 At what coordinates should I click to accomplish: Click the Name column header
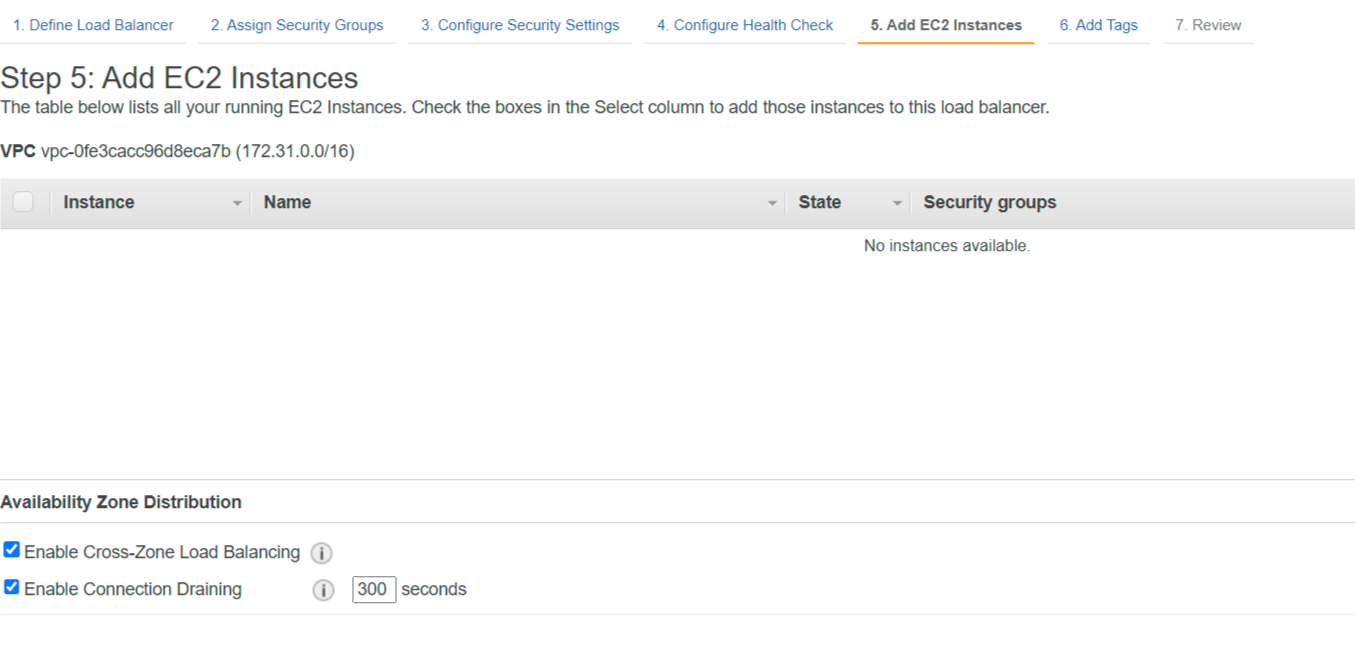pyautogui.click(x=287, y=202)
